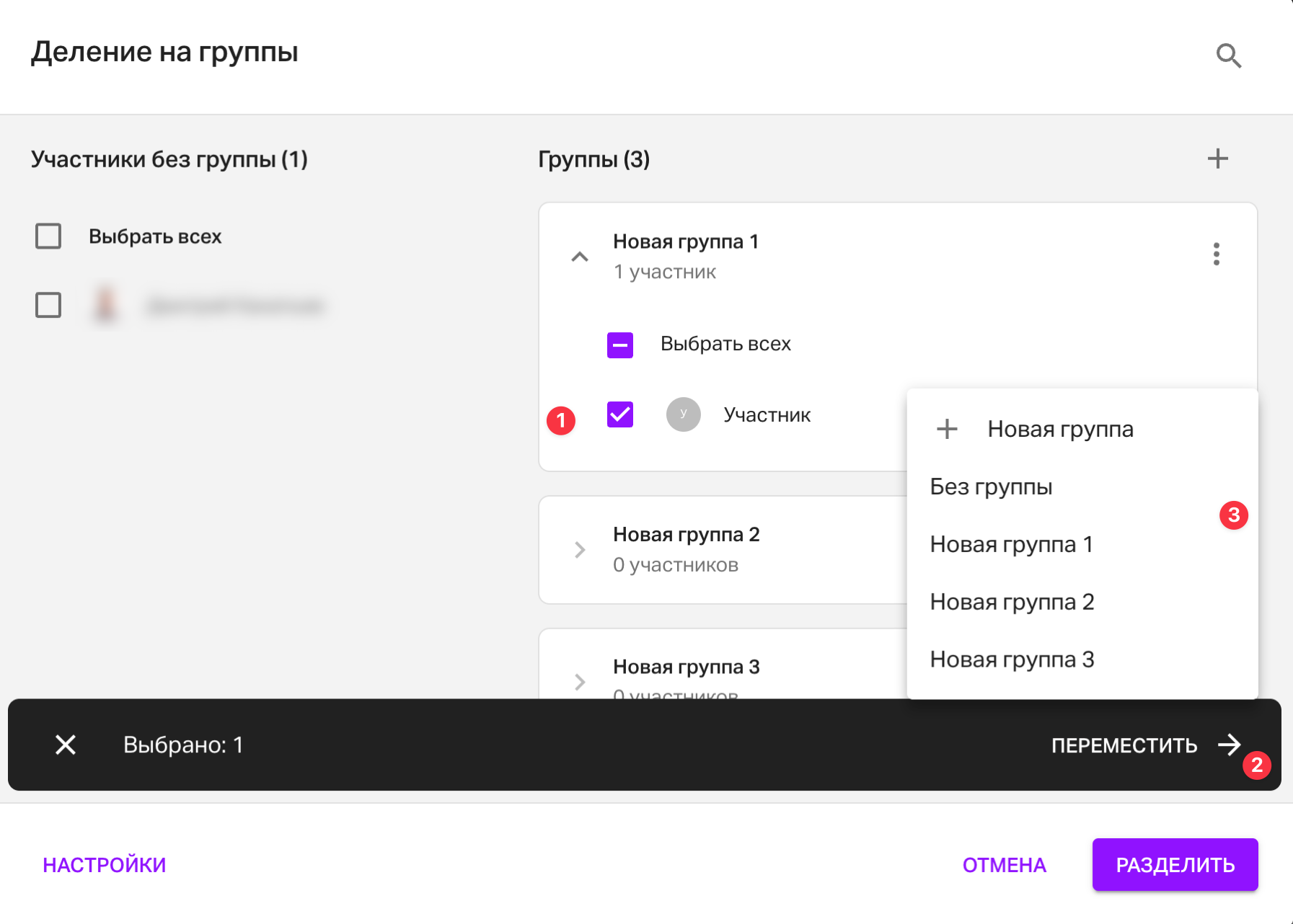Image resolution: width=1293 pixels, height=924 pixels.
Task: Choose Без группы in the move menu
Action: coord(991,487)
